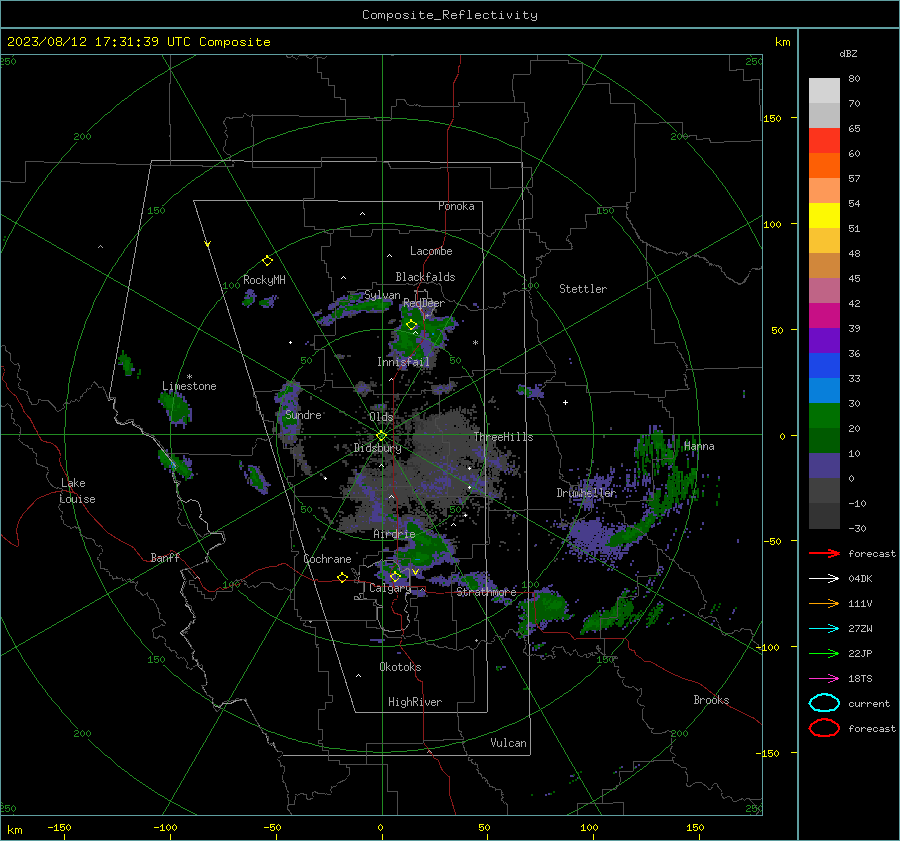
Task: Click the bright green 20-30 dBZ swatch
Action: [824, 416]
